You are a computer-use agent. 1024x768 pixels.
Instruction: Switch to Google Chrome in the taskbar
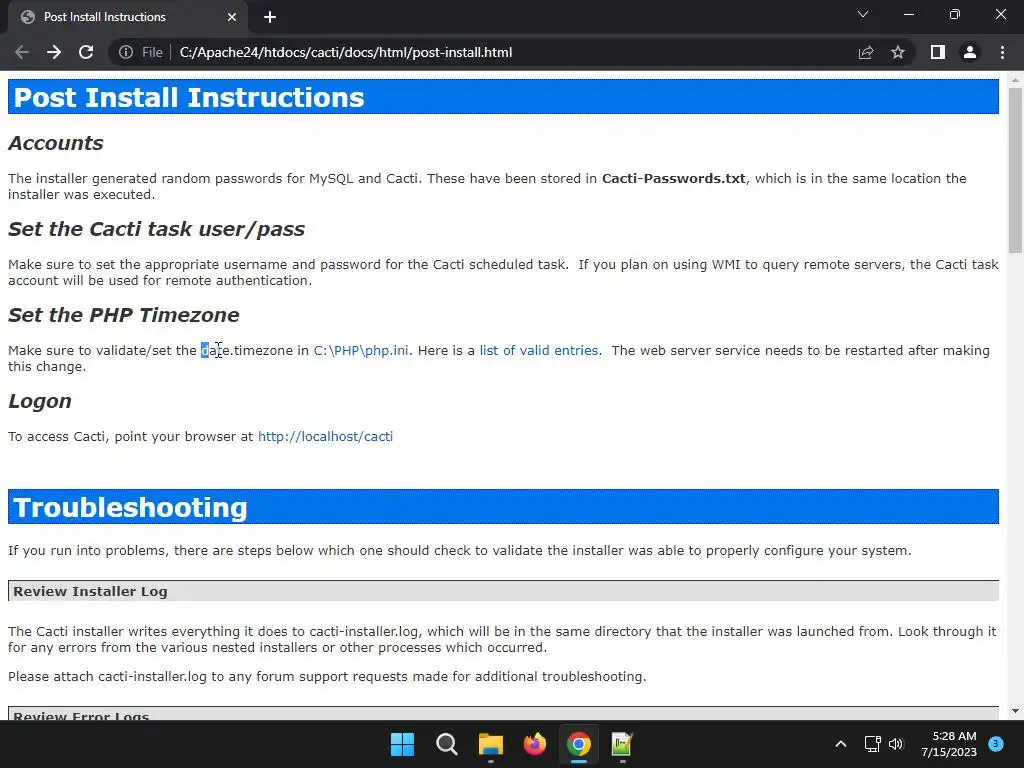579,744
